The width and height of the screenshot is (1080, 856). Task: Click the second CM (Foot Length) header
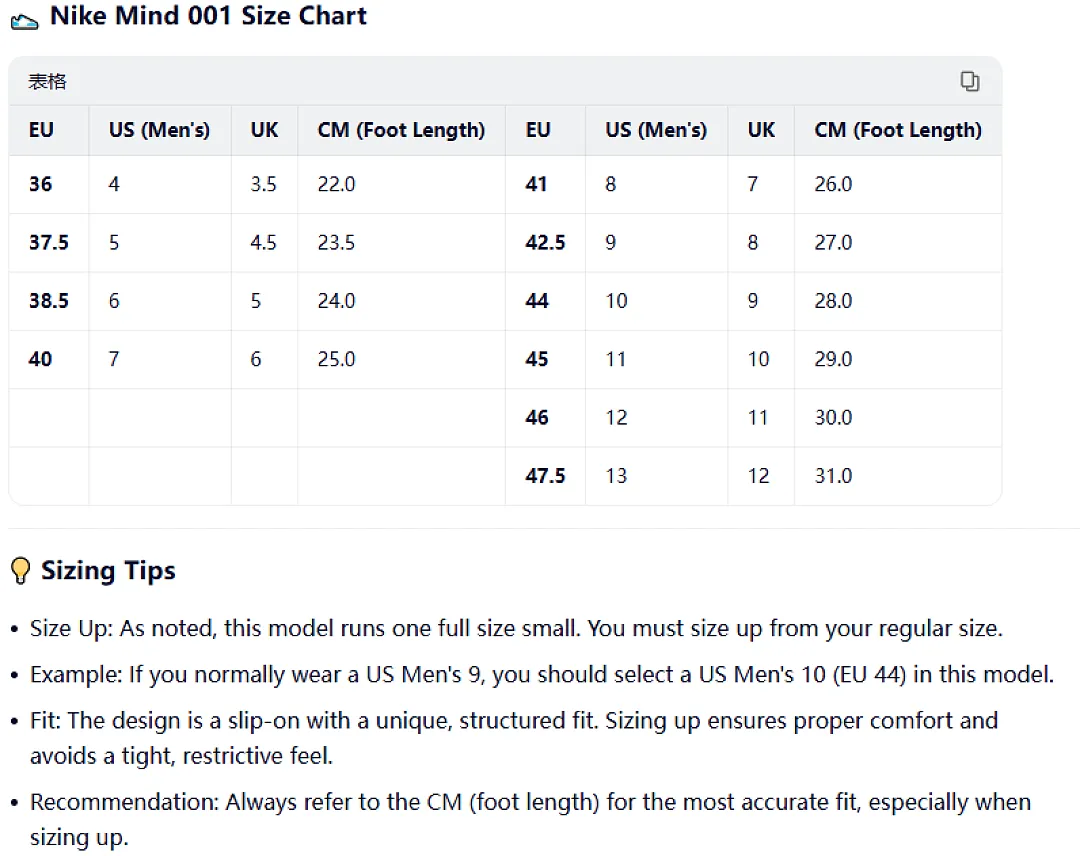click(898, 129)
